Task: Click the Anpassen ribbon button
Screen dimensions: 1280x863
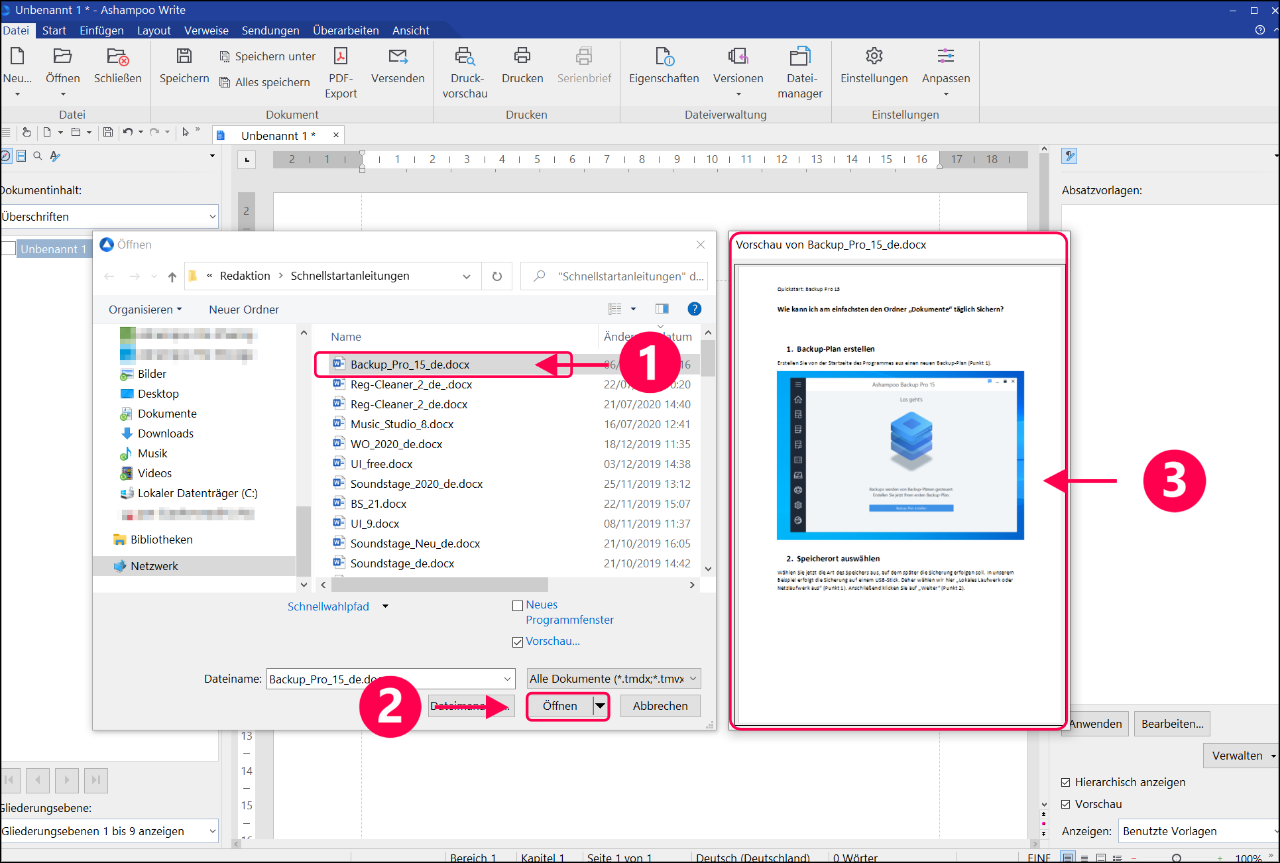Action: click(946, 71)
